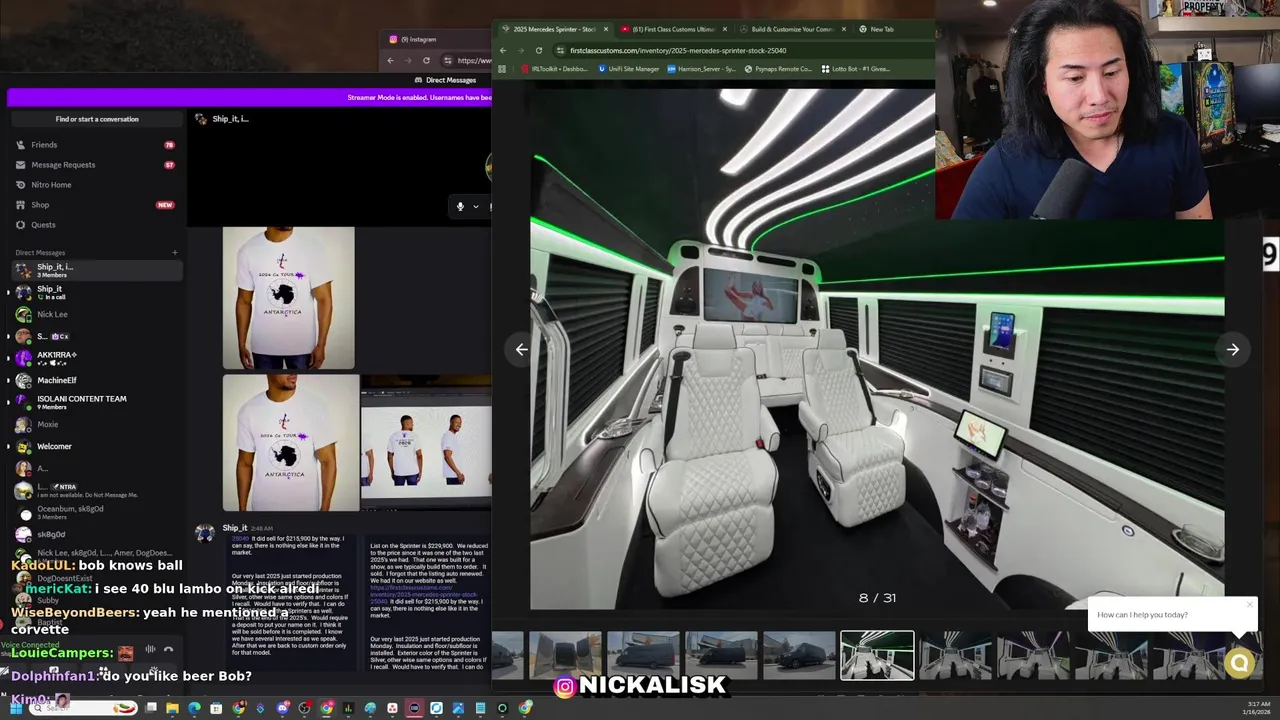
Task: Toggle Discord call microphone mute
Action: (x=460, y=207)
